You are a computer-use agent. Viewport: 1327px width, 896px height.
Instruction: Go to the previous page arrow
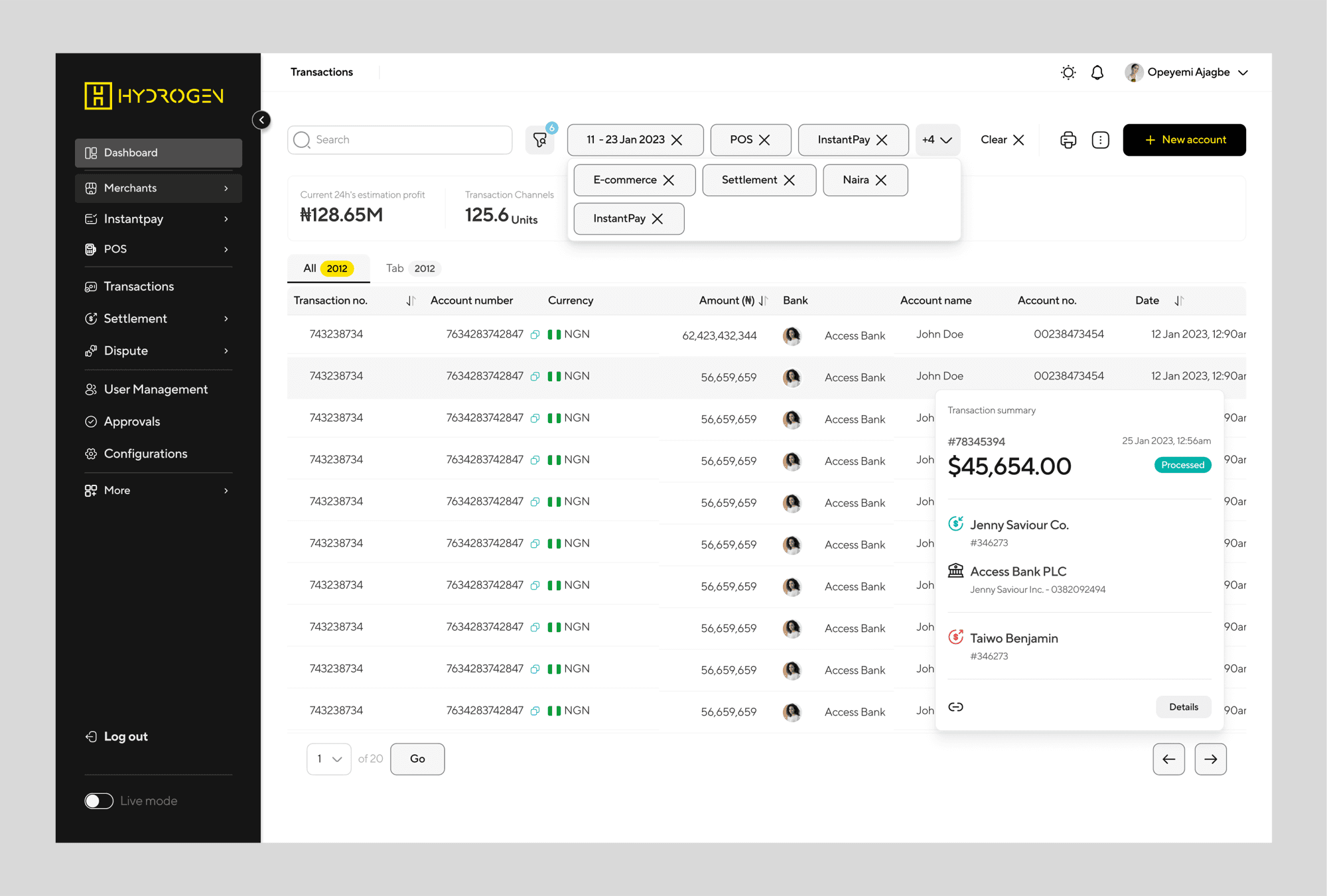(1168, 759)
